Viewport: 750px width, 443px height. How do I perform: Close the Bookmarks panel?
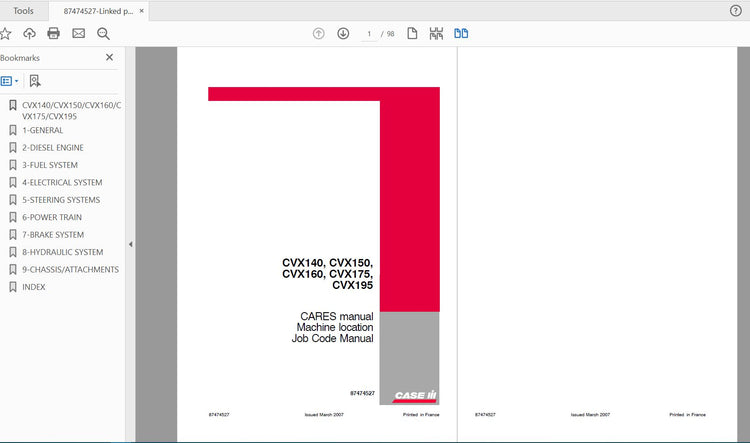click(x=110, y=57)
